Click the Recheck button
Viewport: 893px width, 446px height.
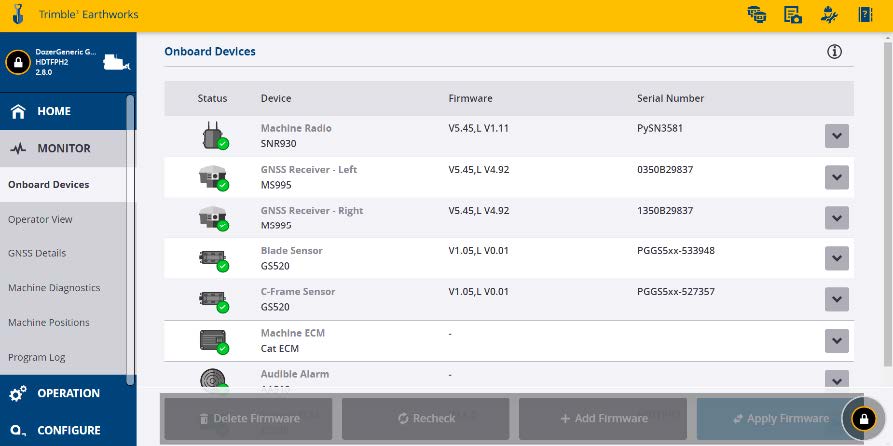point(425,419)
